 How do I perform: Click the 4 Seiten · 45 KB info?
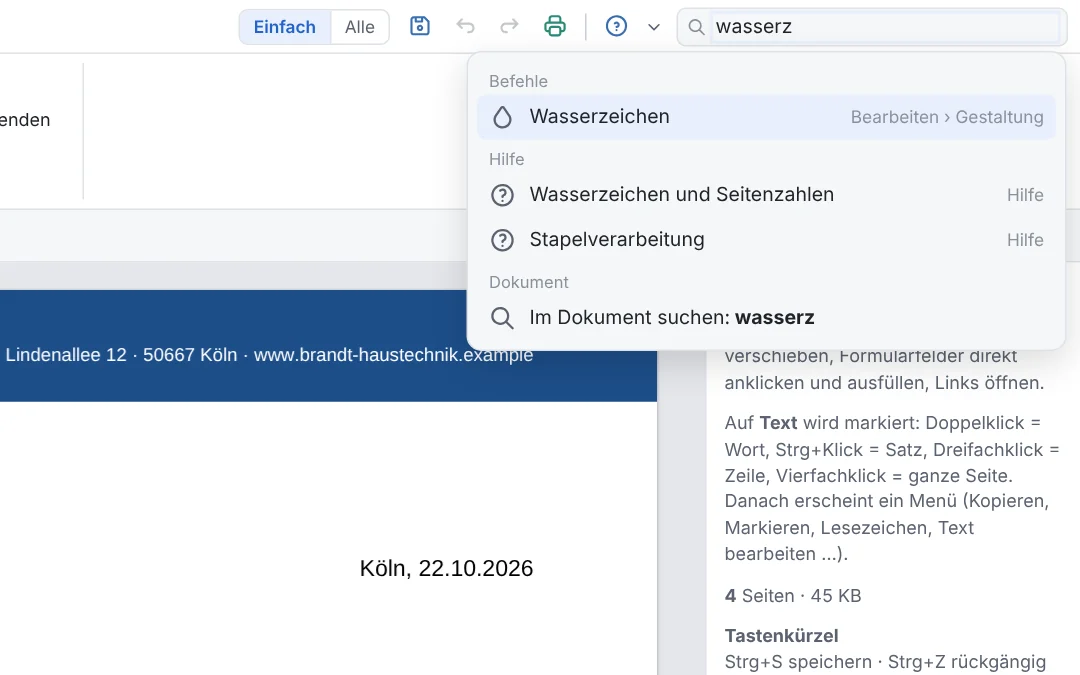click(793, 596)
